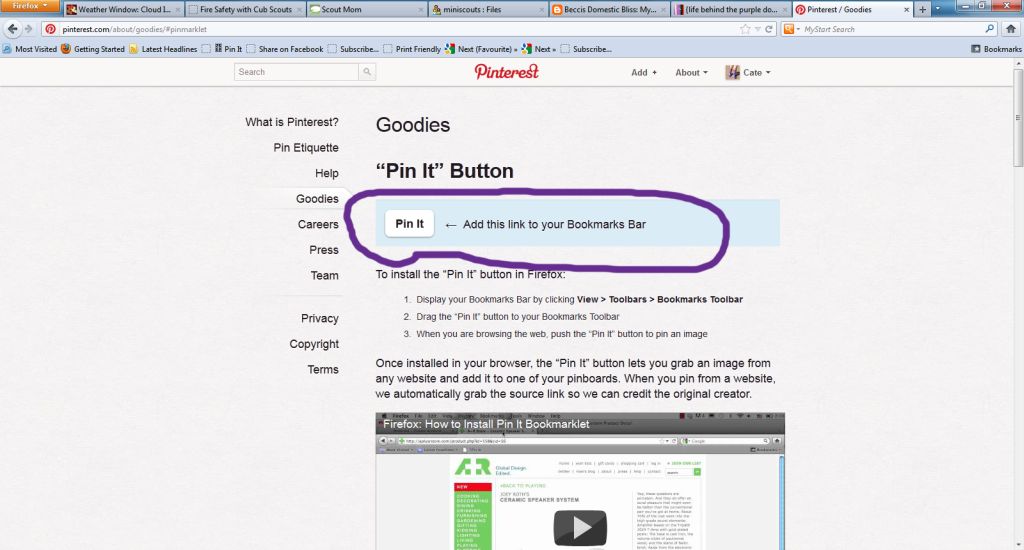The height and width of the screenshot is (550, 1024).
Task: Open the Privacy link
Action: tap(319, 318)
